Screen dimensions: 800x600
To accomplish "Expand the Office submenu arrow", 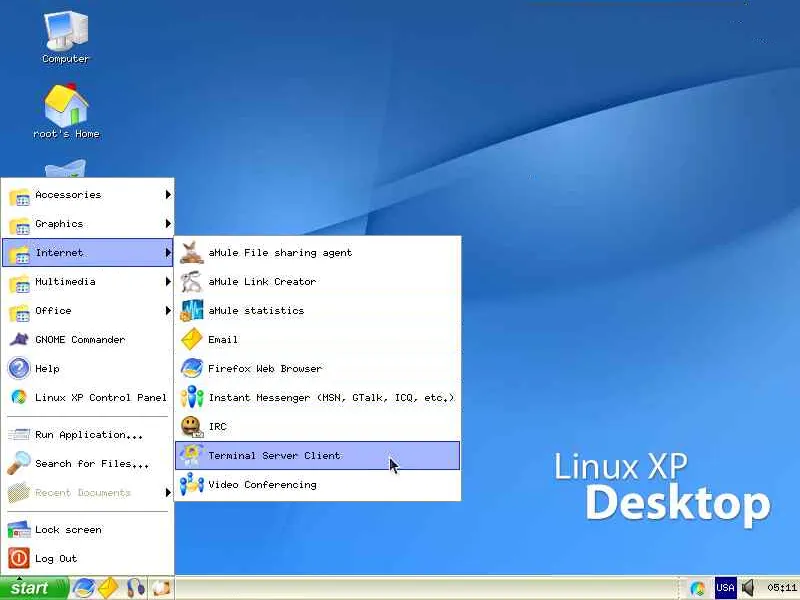I will coord(168,311).
